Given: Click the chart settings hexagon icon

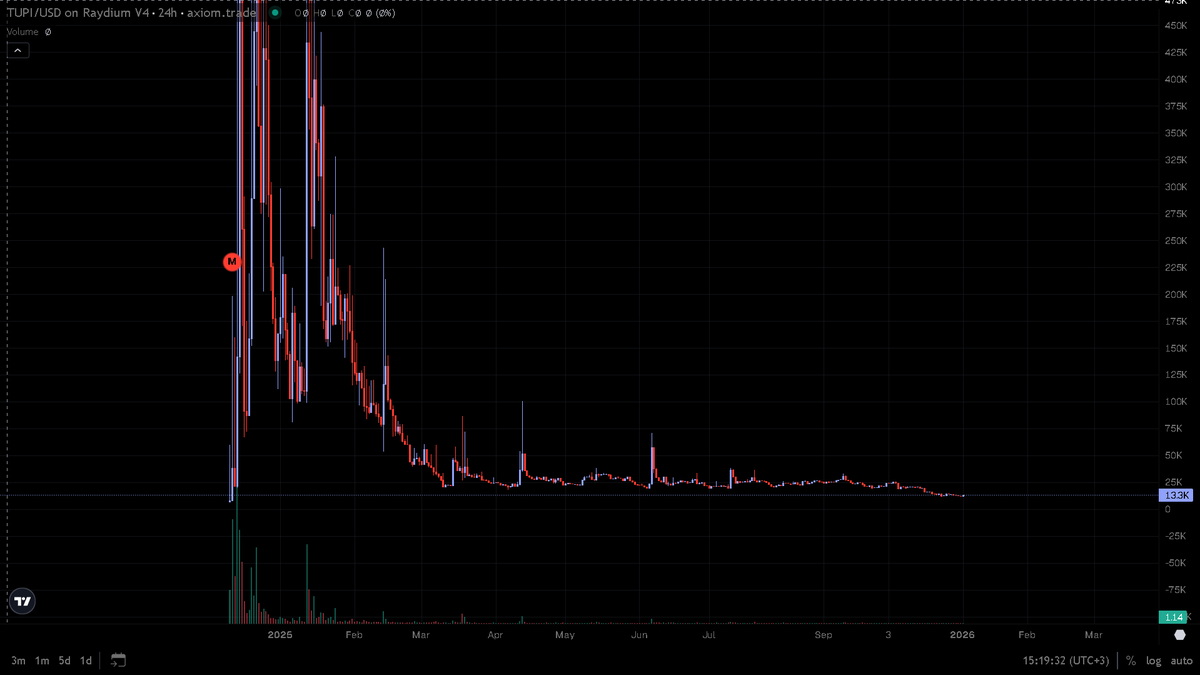Looking at the screenshot, I should click(x=1180, y=635).
